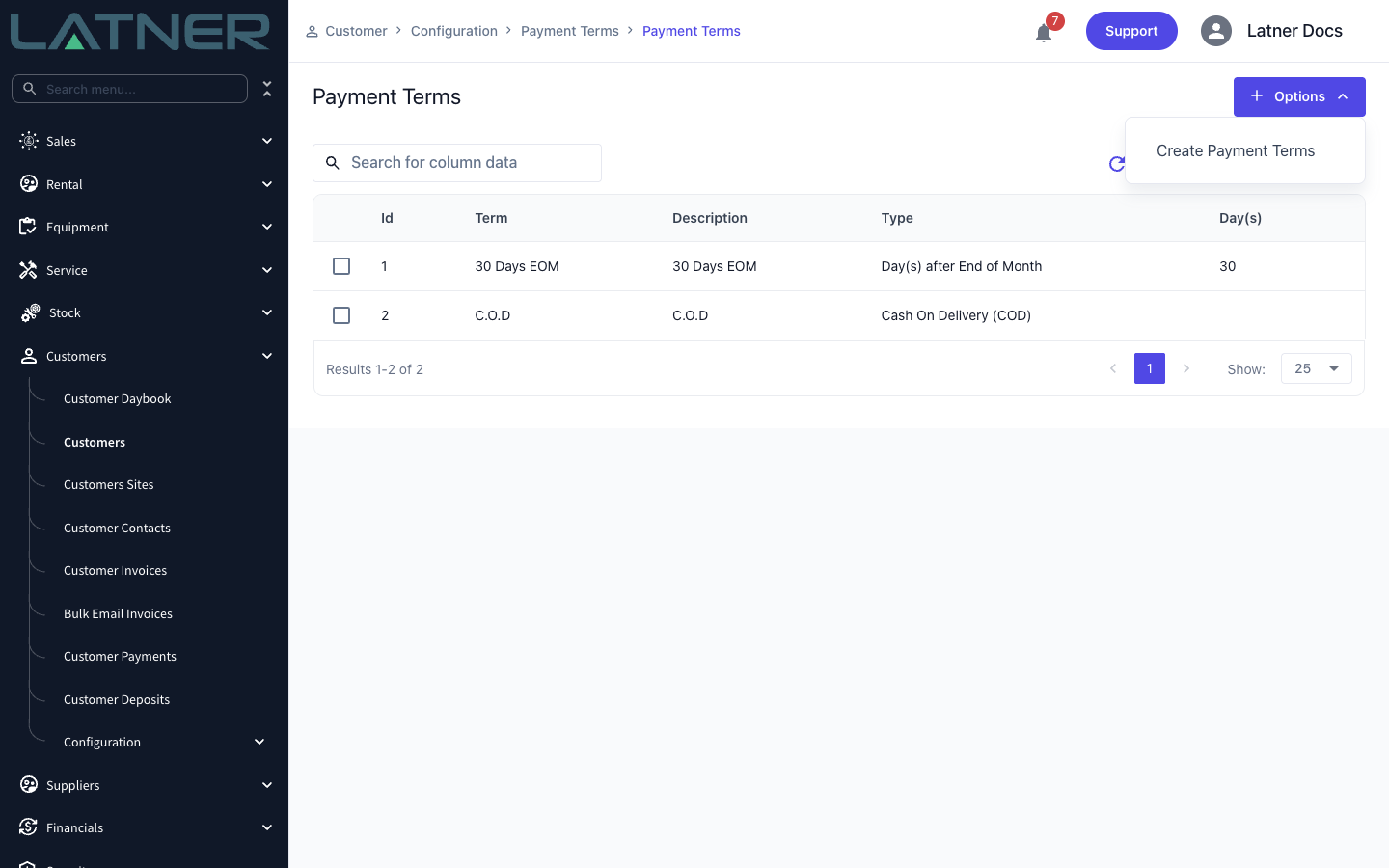This screenshot has width=1389, height=868.
Task: Select the 30 Days EOM row checkbox
Action: (x=341, y=266)
